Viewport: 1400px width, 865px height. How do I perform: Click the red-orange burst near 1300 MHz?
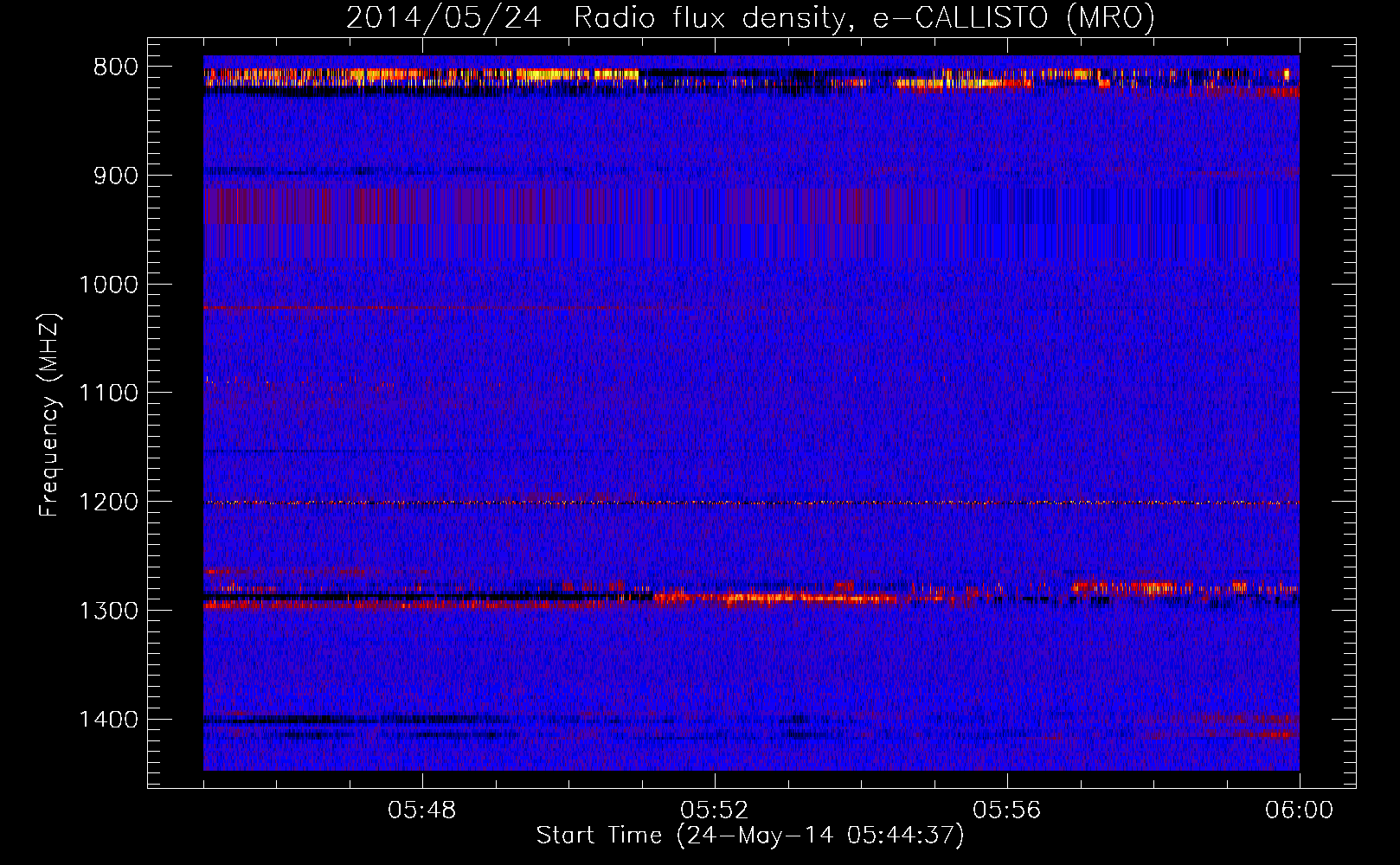774,597
